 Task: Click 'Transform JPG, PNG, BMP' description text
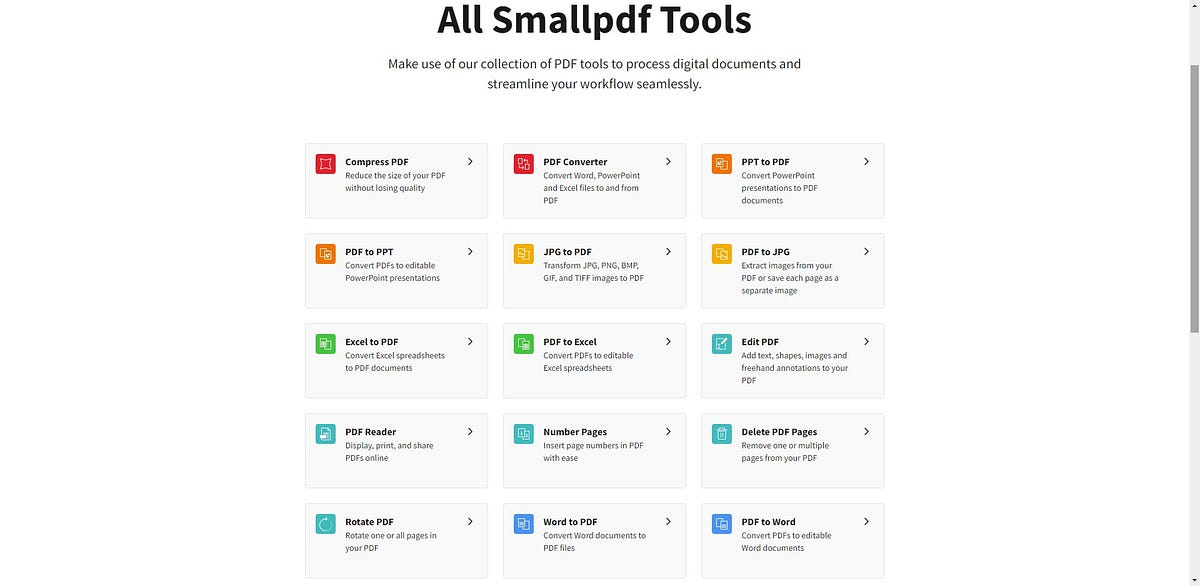(x=593, y=272)
